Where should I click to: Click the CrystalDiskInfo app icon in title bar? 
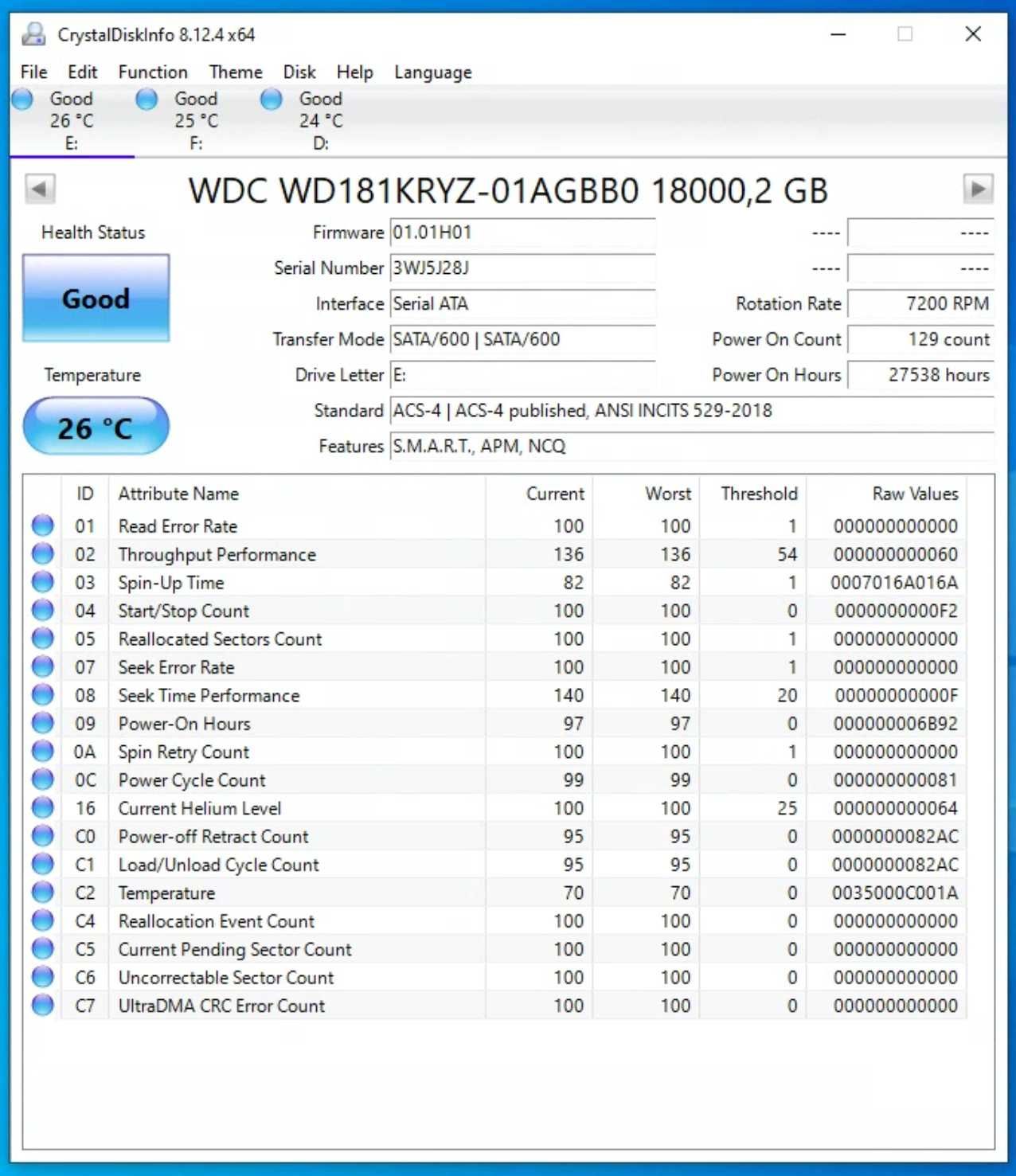tap(33, 34)
